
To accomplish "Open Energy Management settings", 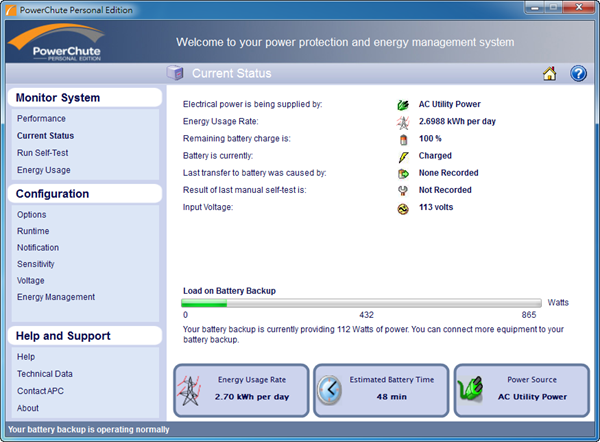I will pyautogui.click(x=56, y=297).
